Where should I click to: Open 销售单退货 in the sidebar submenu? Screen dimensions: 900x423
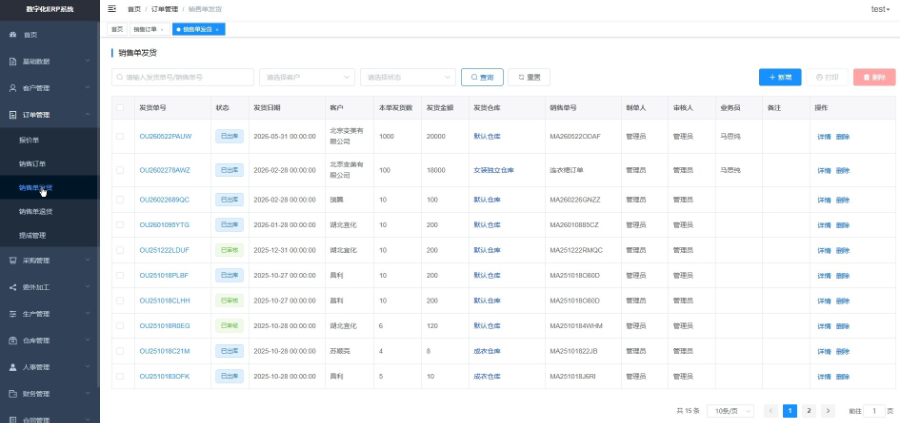35,211
